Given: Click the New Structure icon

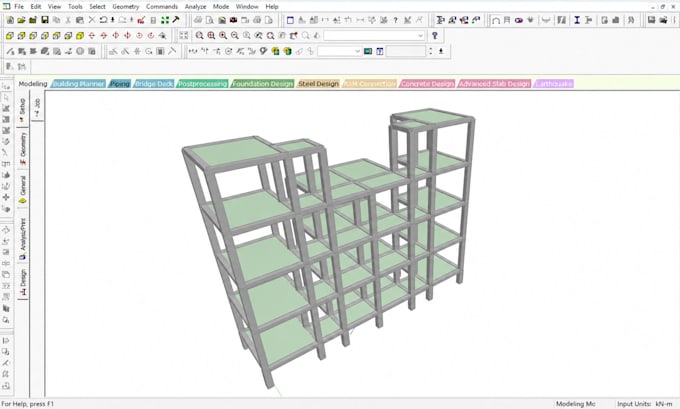Looking at the screenshot, I should (10, 20).
